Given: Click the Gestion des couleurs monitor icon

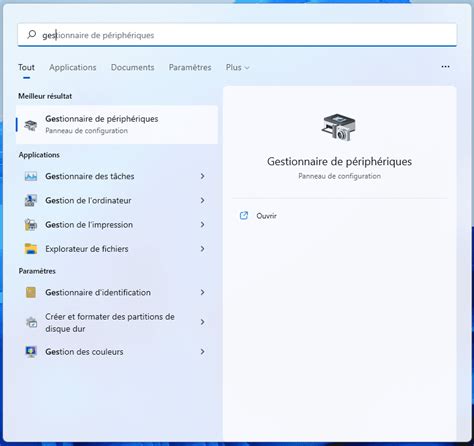Looking at the screenshot, I should coord(31,352).
